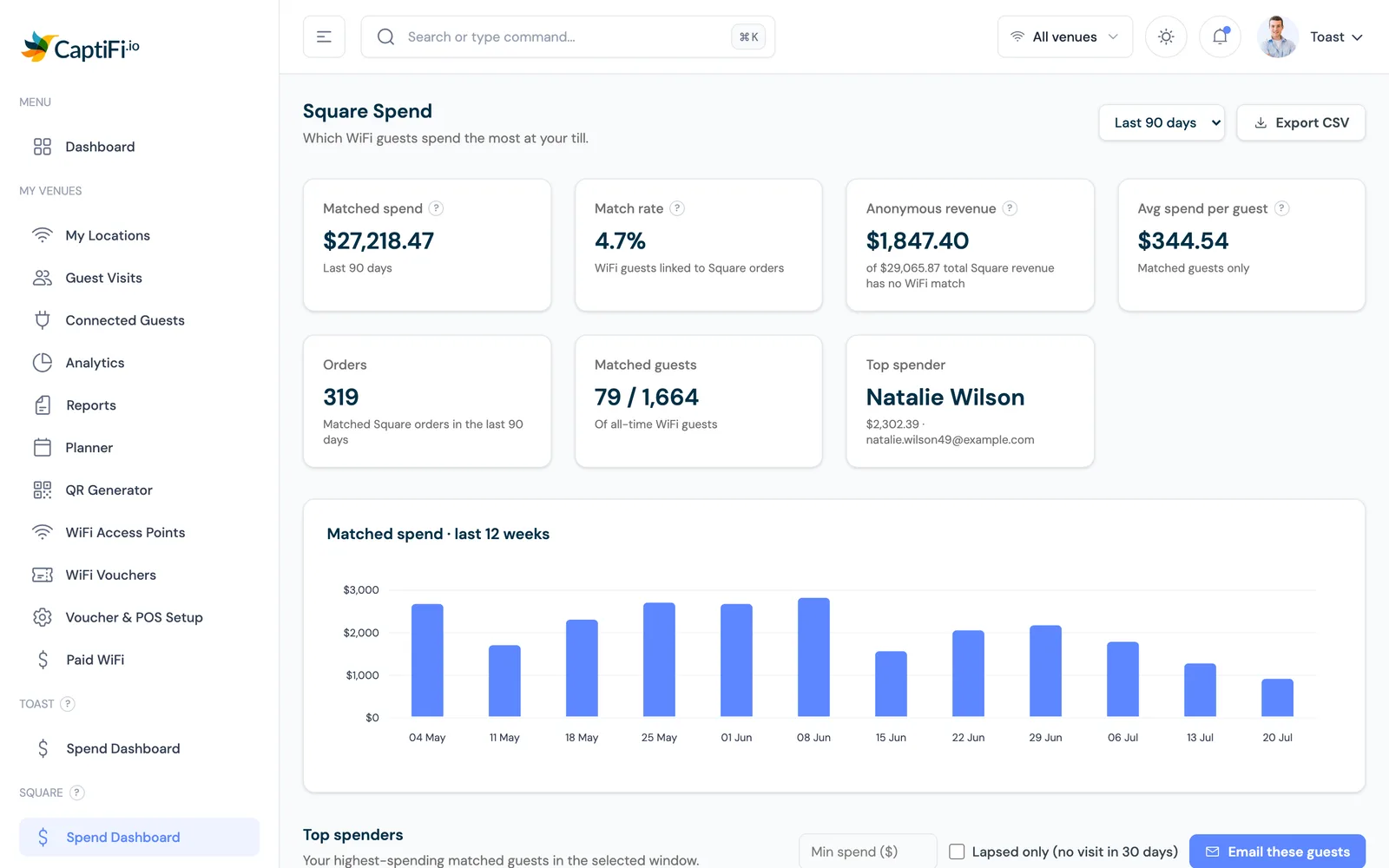Viewport: 1389px width, 868px height.
Task: Click the user profile avatar
Action: [x=1278, y=36]
